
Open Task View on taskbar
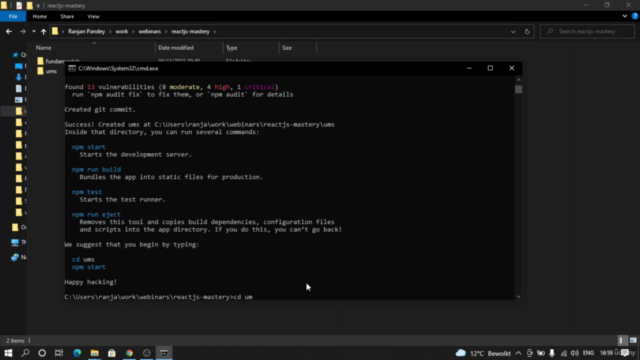click(x=59, y=353)
